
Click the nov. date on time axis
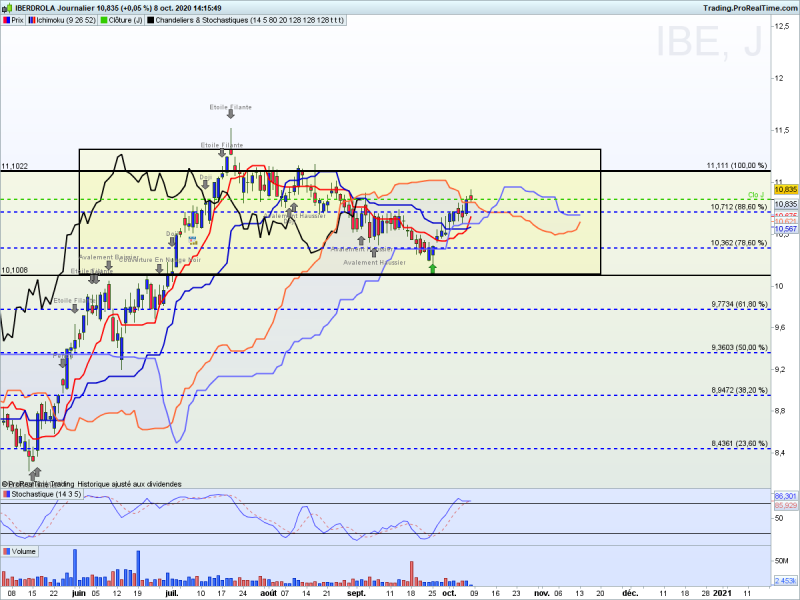point(542,593)
